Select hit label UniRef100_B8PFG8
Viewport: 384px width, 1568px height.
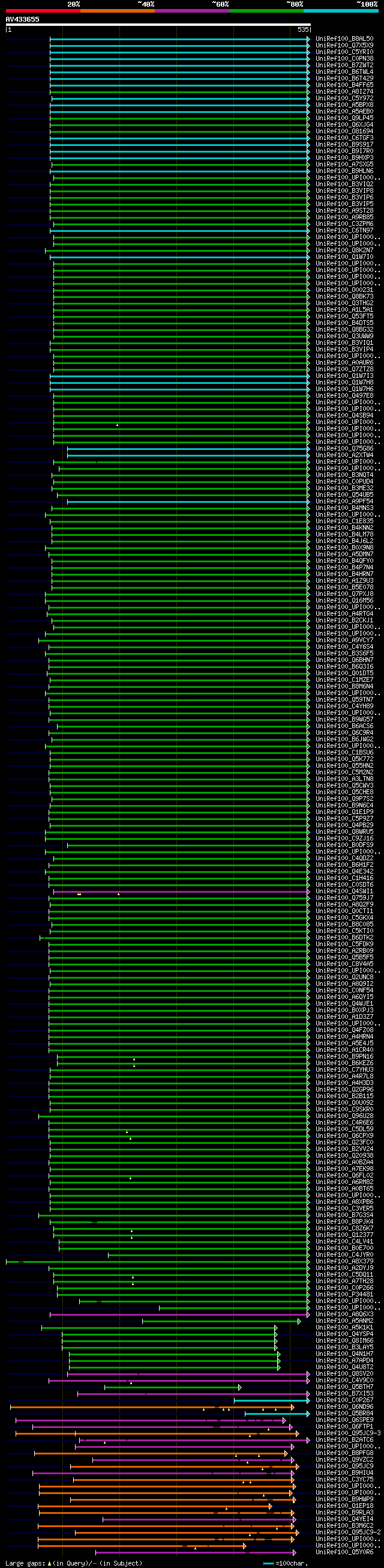344,1454
